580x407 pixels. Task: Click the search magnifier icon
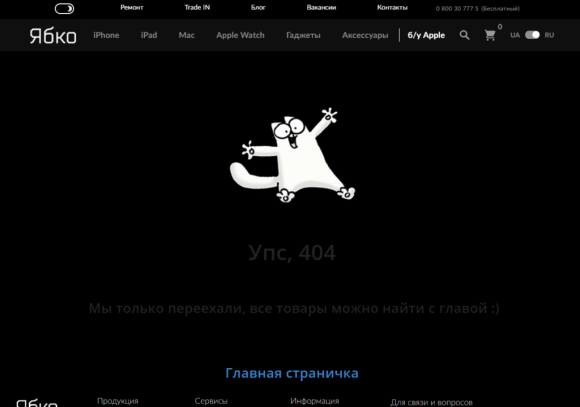[x=465, y=35]
